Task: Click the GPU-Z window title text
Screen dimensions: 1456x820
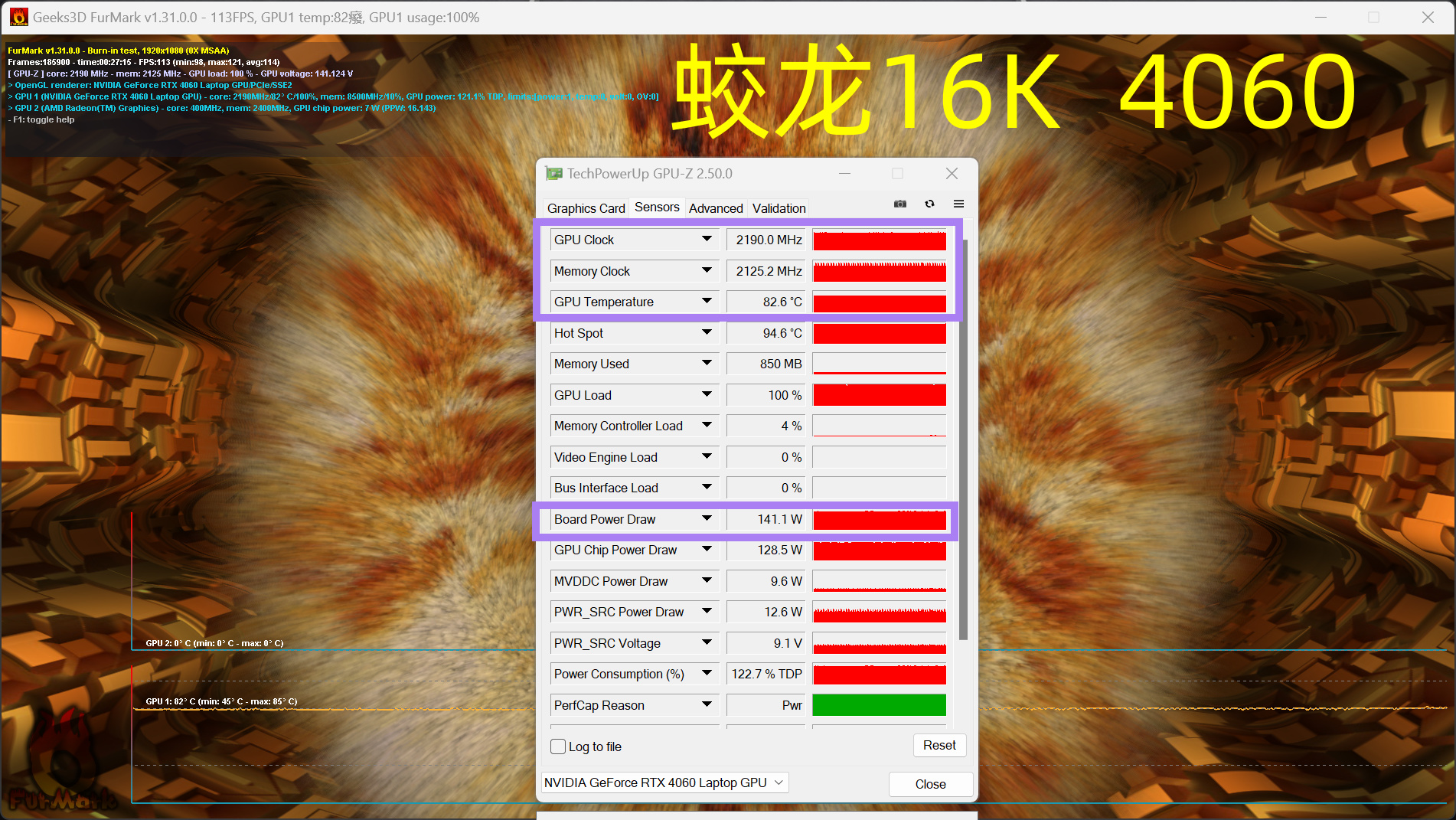Action: point(650,174)
